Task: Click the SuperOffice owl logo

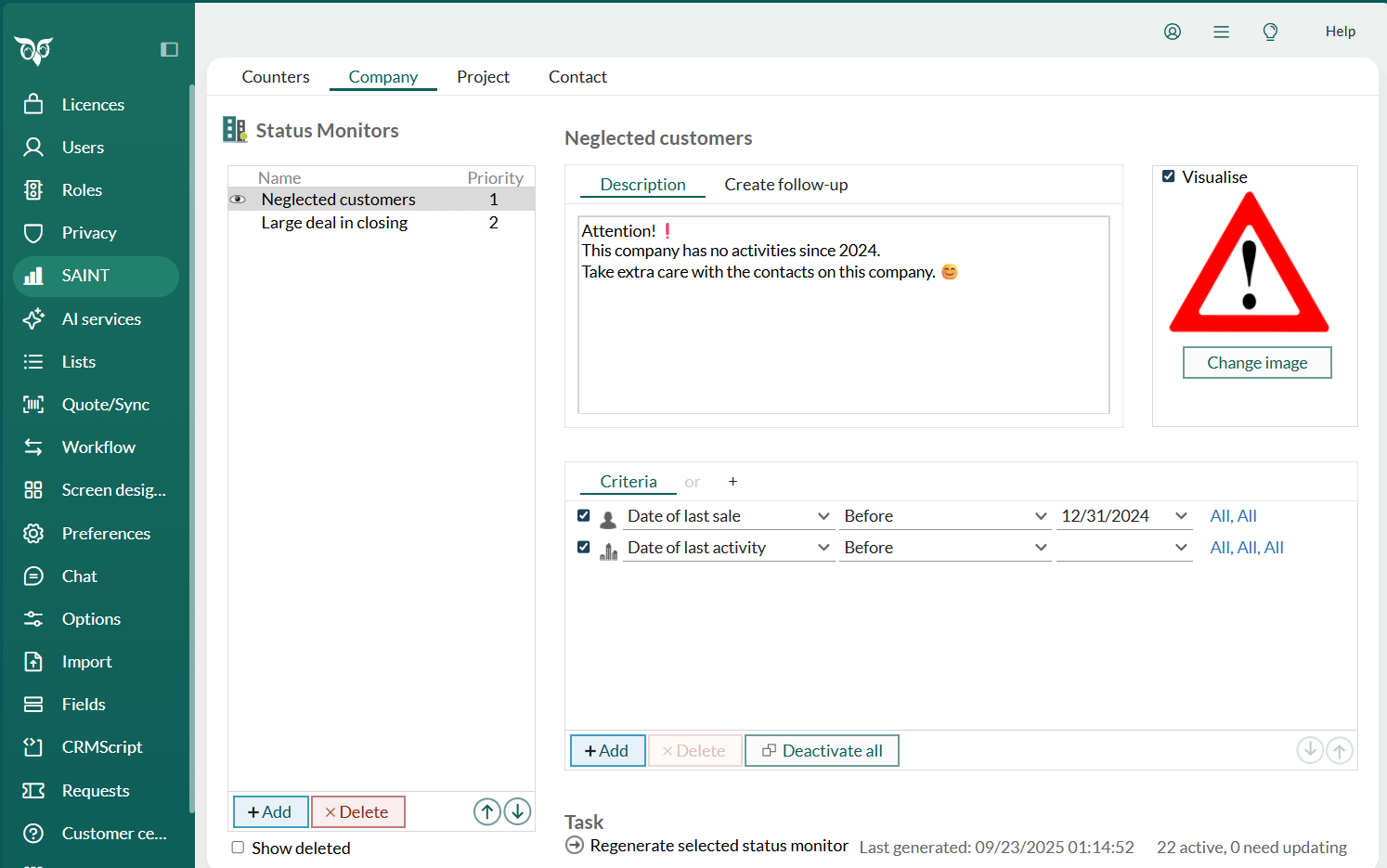Action: (x=33, y=51)
